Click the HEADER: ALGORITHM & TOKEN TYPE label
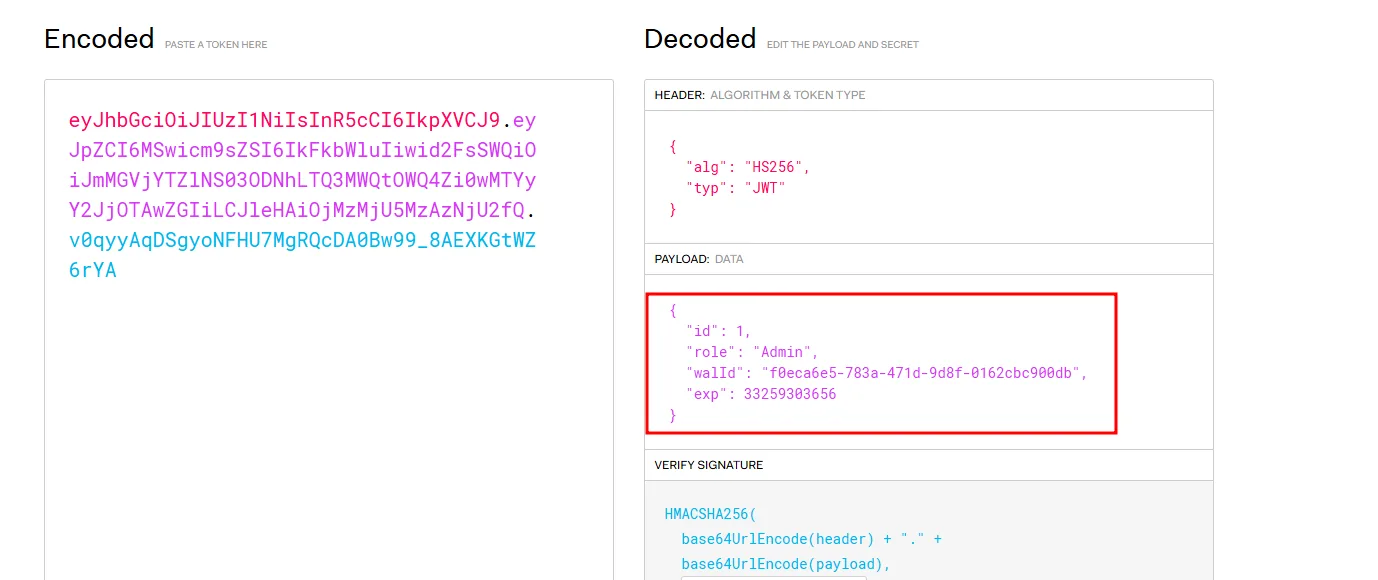1378x580 pixels. 760,95
